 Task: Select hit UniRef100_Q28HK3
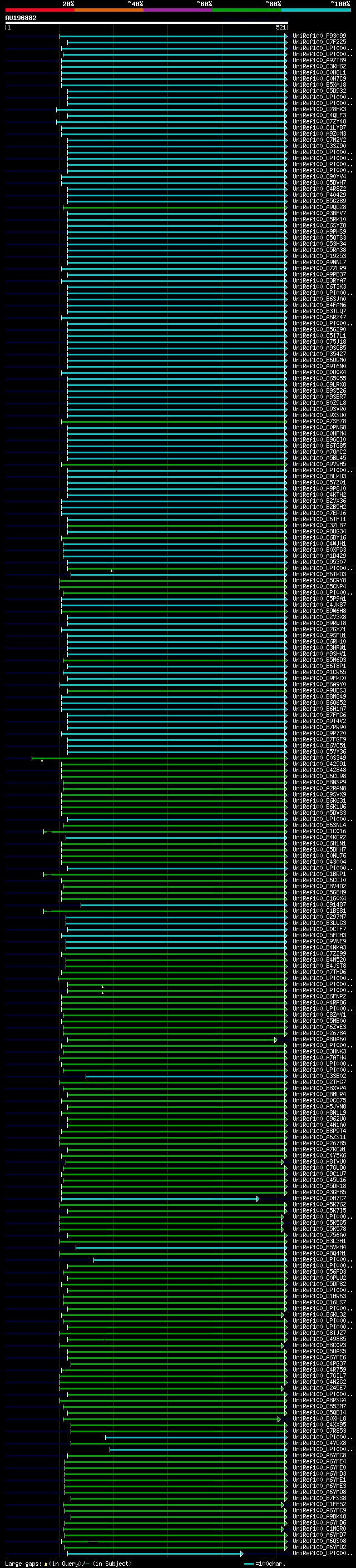319,110
